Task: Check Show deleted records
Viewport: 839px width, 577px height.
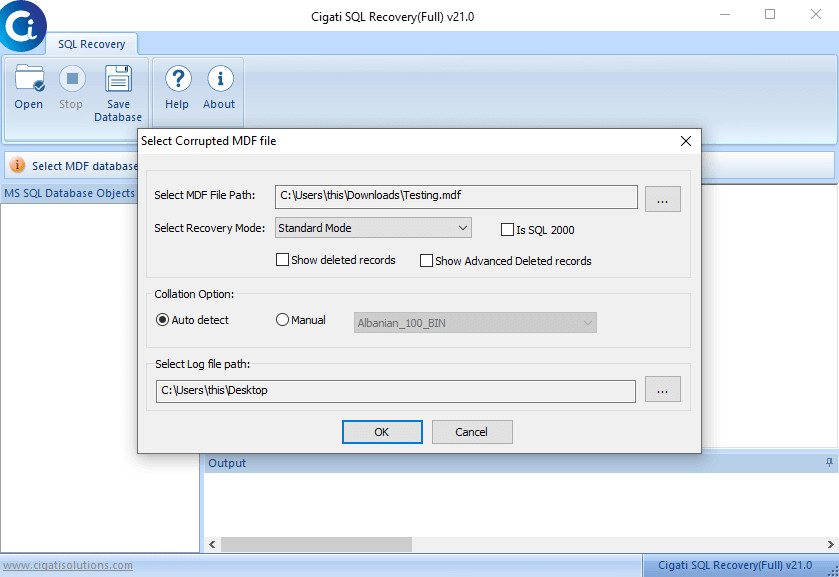Action: (x=282, y=260)
